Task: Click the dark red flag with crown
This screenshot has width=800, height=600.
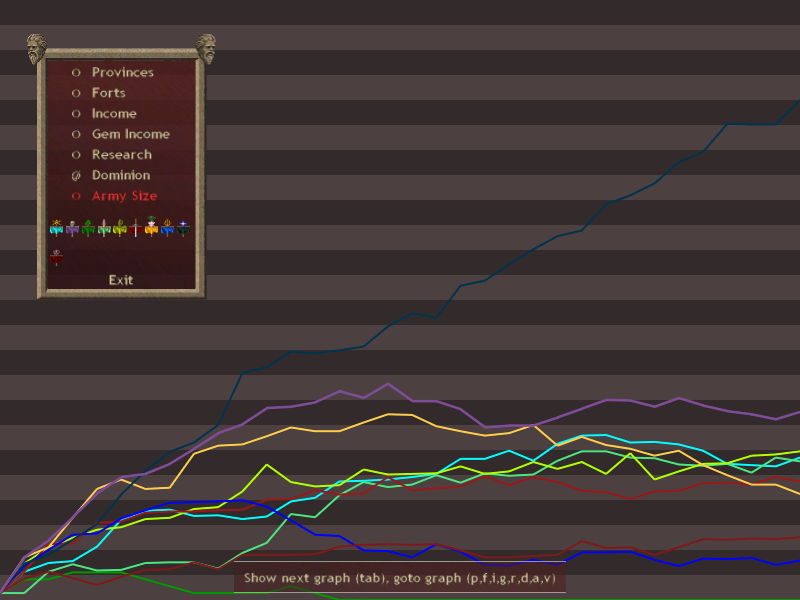Action: point(56,258)
